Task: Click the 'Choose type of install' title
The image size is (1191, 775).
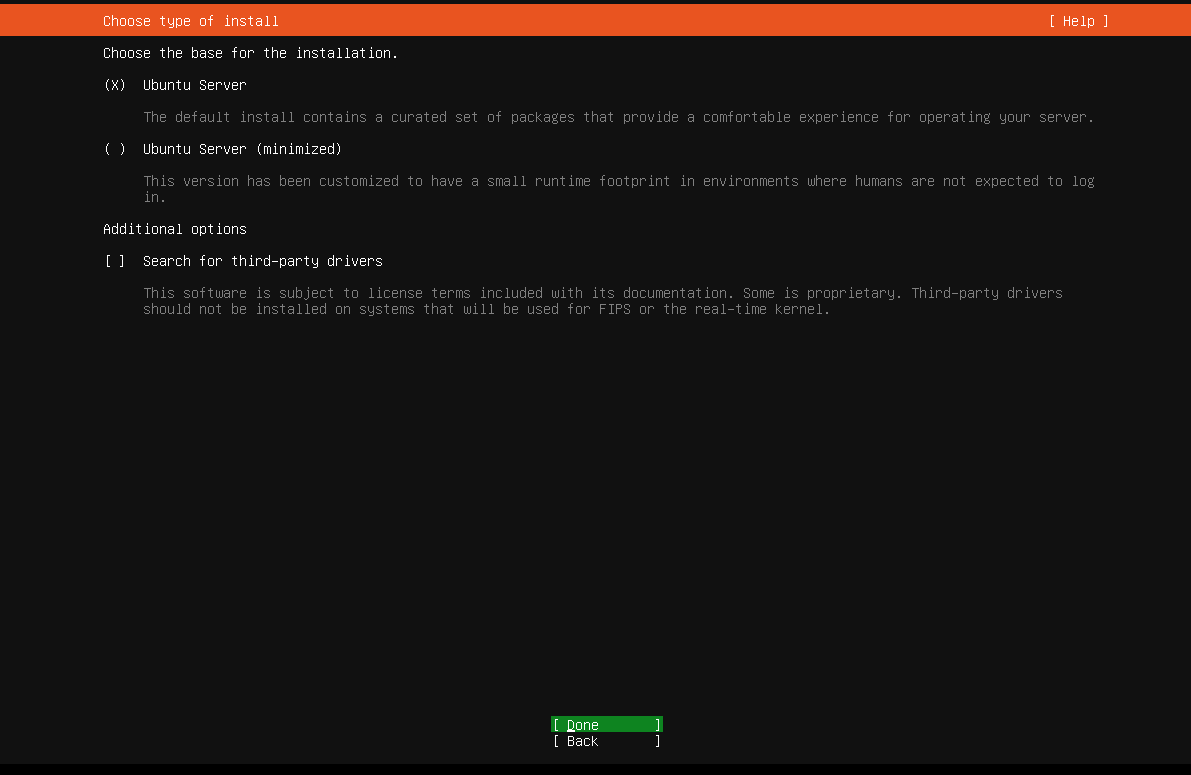Action: coord(191,21)
